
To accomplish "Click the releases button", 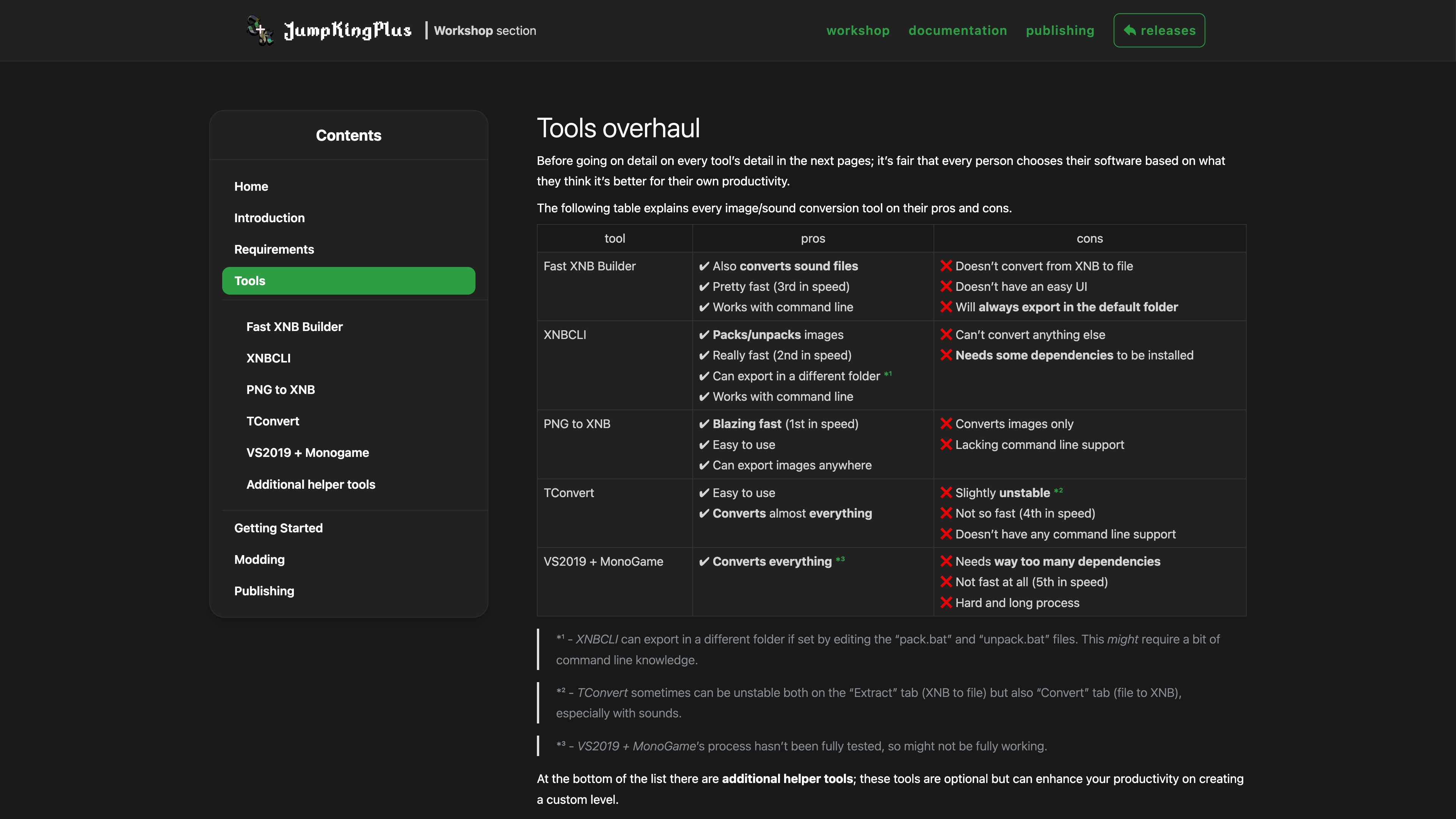I will tap(1159, 30).
